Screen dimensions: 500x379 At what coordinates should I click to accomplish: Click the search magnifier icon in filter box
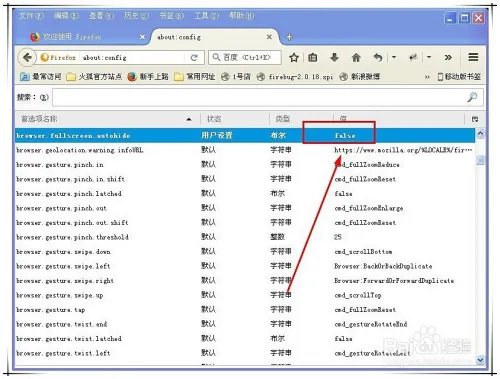click(472, 97)
